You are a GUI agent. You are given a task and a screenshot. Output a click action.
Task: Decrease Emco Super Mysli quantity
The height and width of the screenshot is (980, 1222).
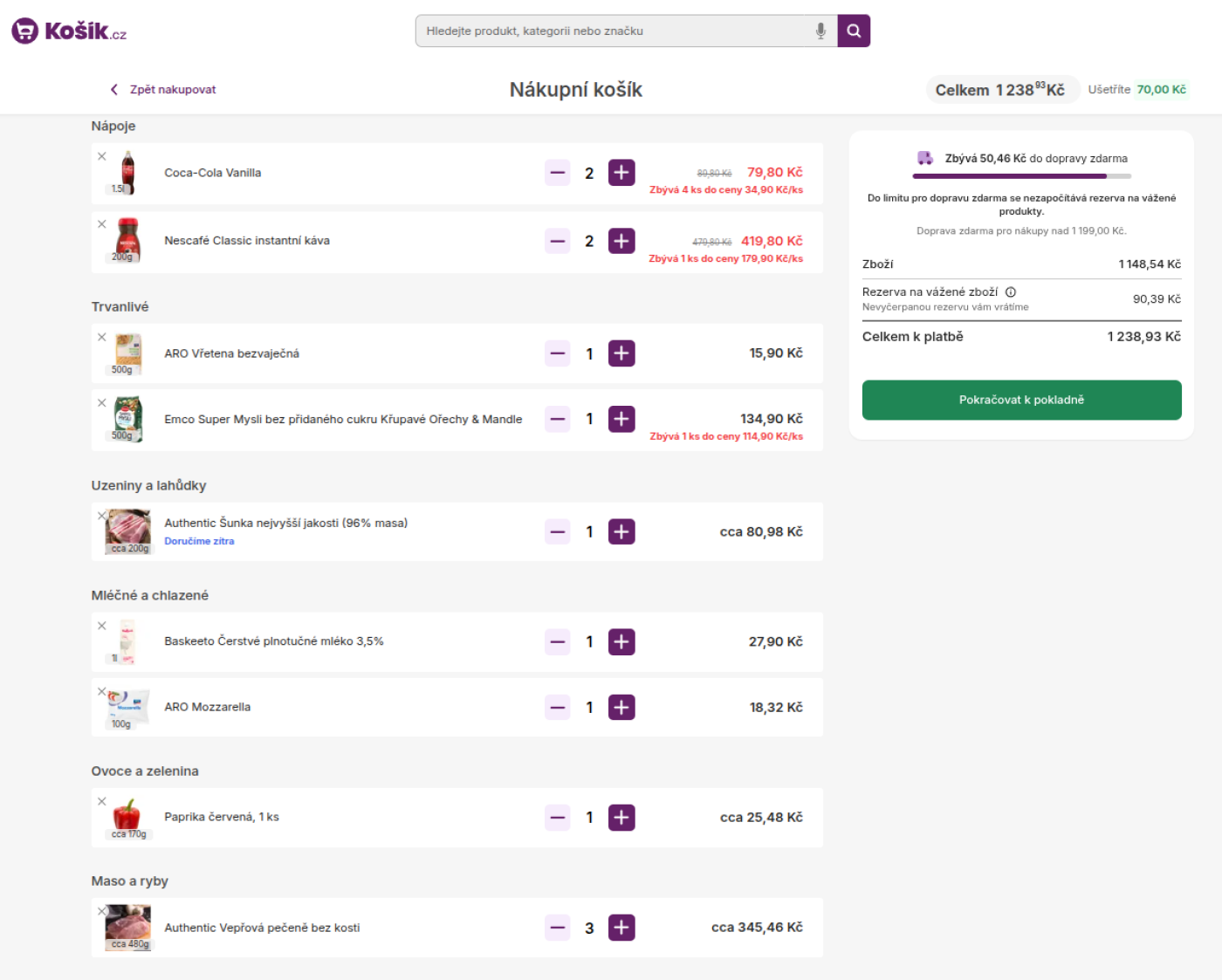[557, 419]
